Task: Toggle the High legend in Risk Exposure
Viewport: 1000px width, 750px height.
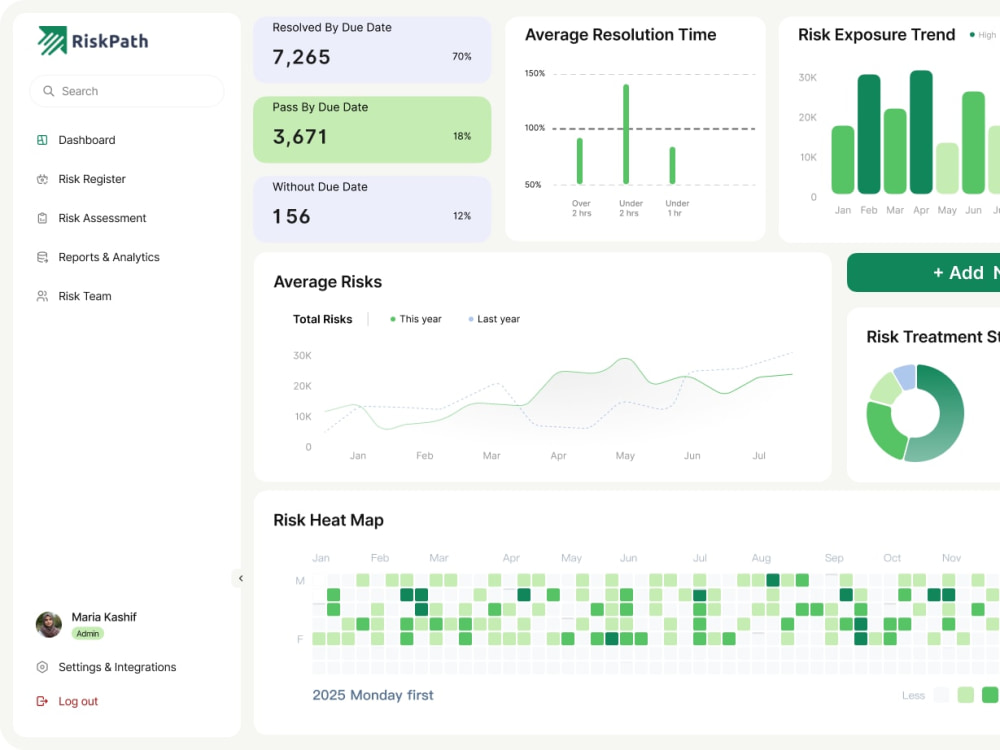Action: pyautogui.click(x=983, y=35)
